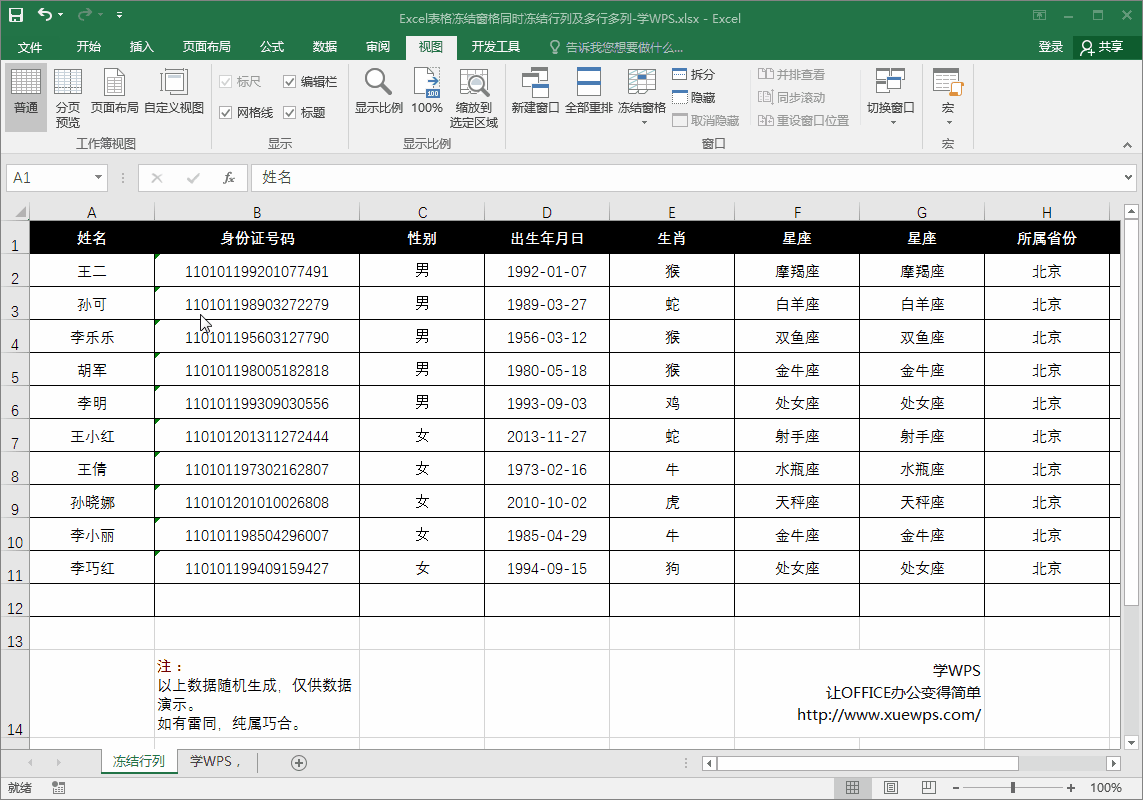Image resolution: width=1143 pixels, height=800 pixels.
Task: Open the Name Box dropdown arrow
Action: click(x=98, y=177)
